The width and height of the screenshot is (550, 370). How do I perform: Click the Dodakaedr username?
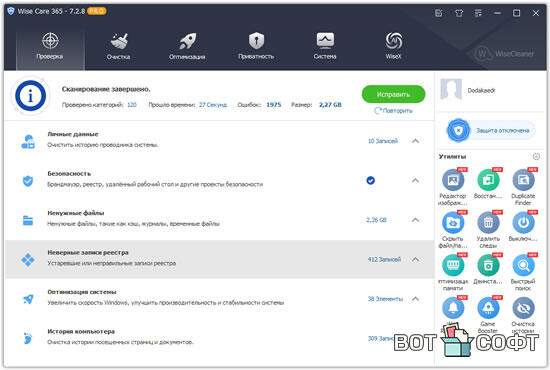[x=481, y=90]
